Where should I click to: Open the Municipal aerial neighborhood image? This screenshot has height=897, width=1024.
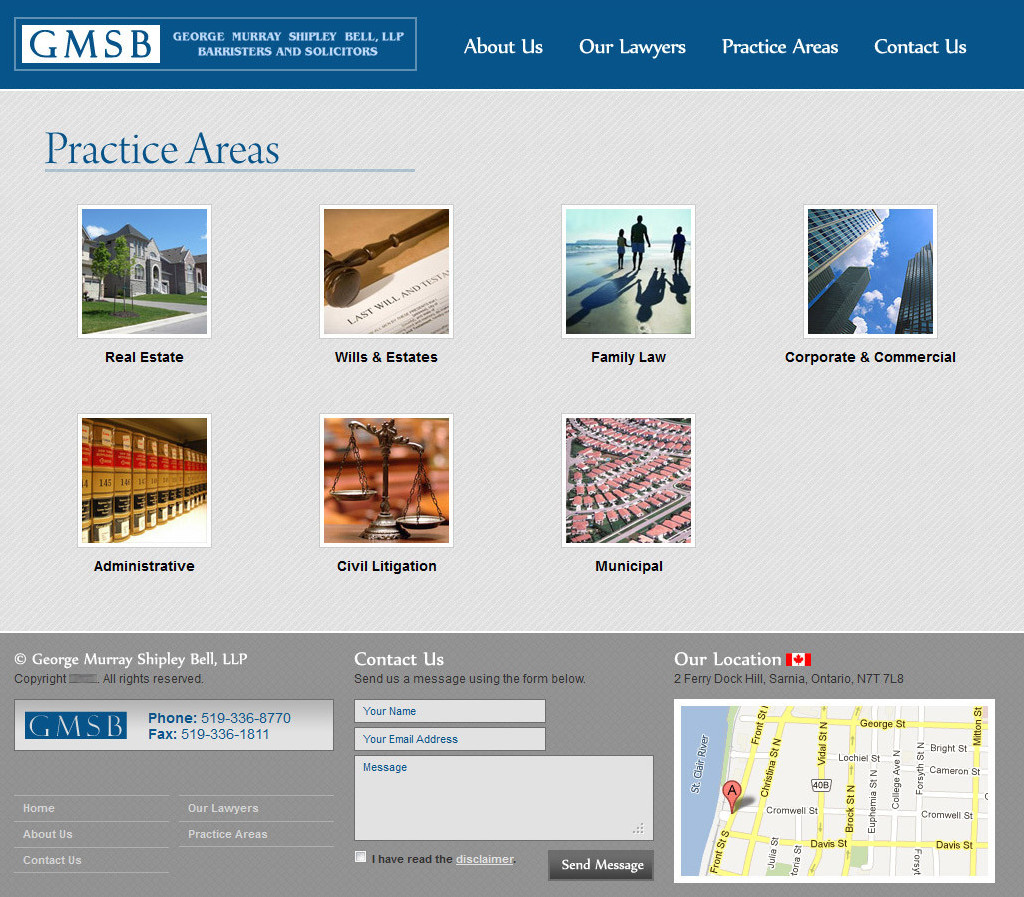tap(628, 480)
